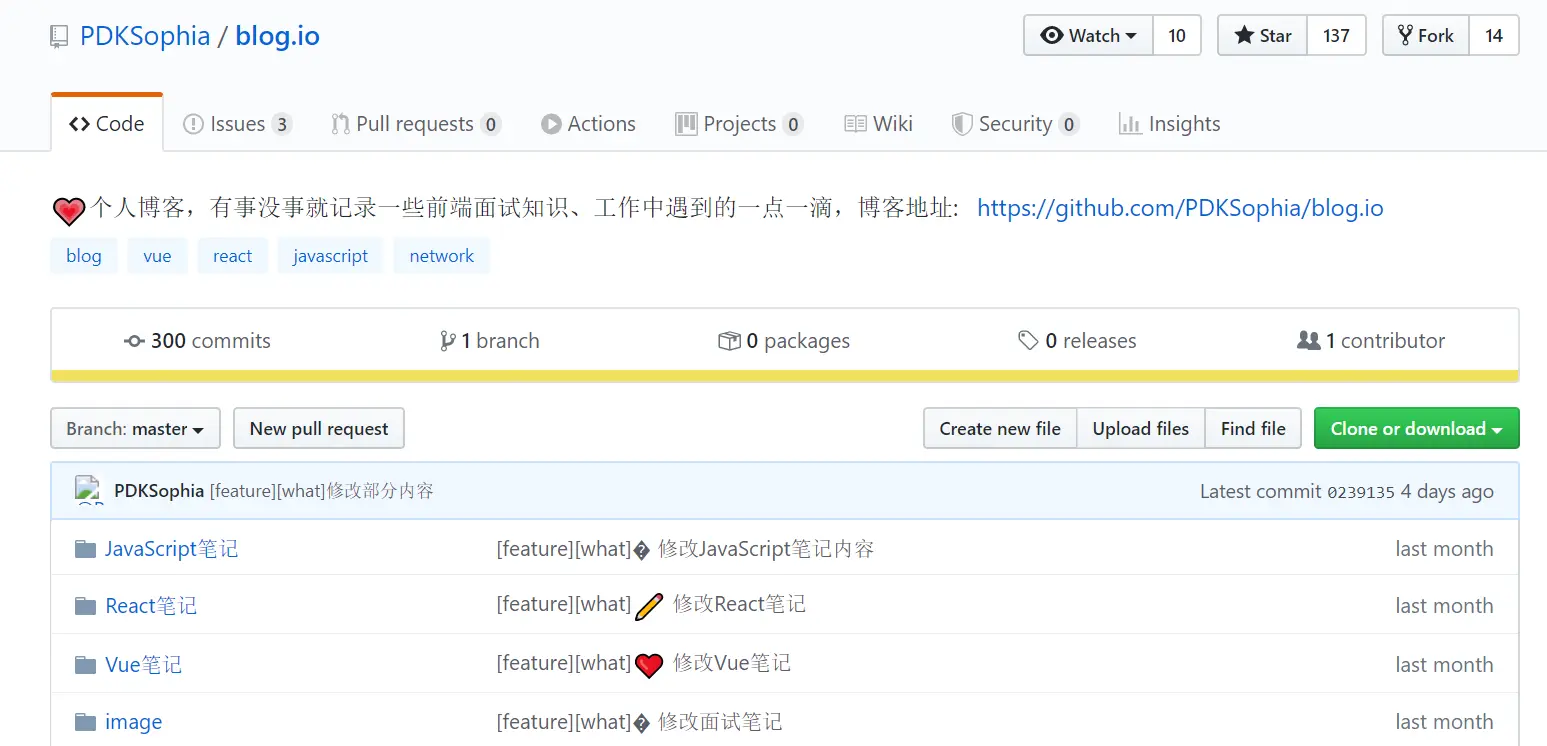View the 0 releases page
Viewport: 1547px width, 746px height.
click(1077, 341)
